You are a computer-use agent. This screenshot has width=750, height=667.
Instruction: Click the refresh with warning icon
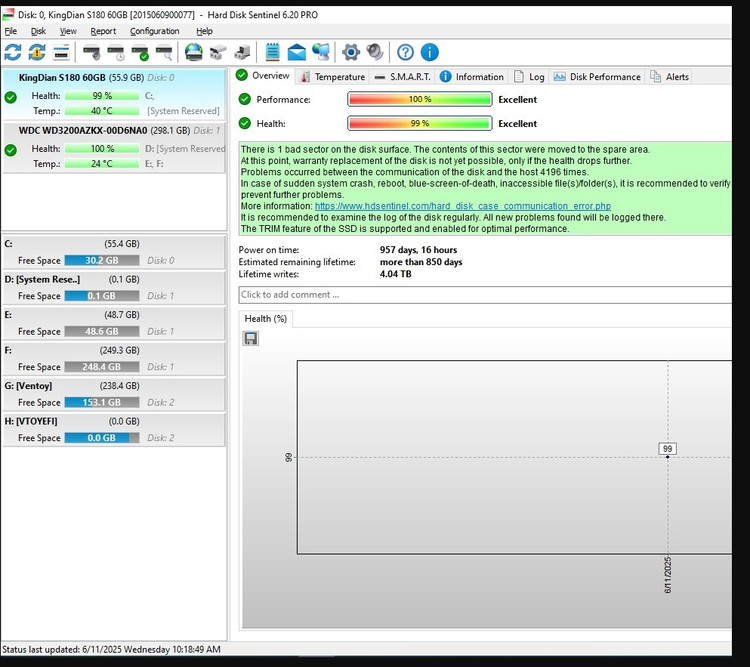(37, 52)
